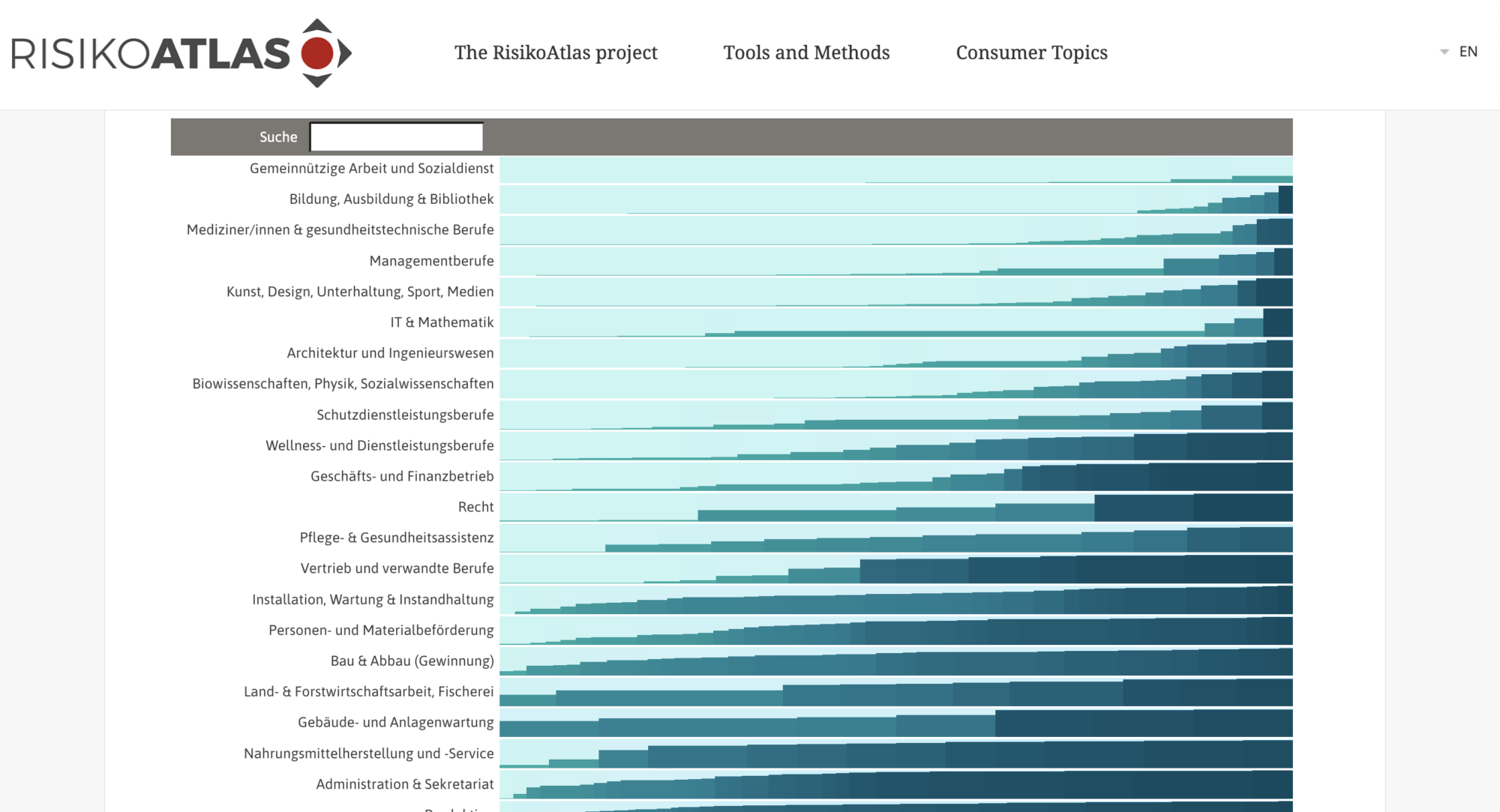The height and width of the screenshot is (812, 1500).
Task: Select Administration & Sekretariat label
Action: tap(404, 784)
